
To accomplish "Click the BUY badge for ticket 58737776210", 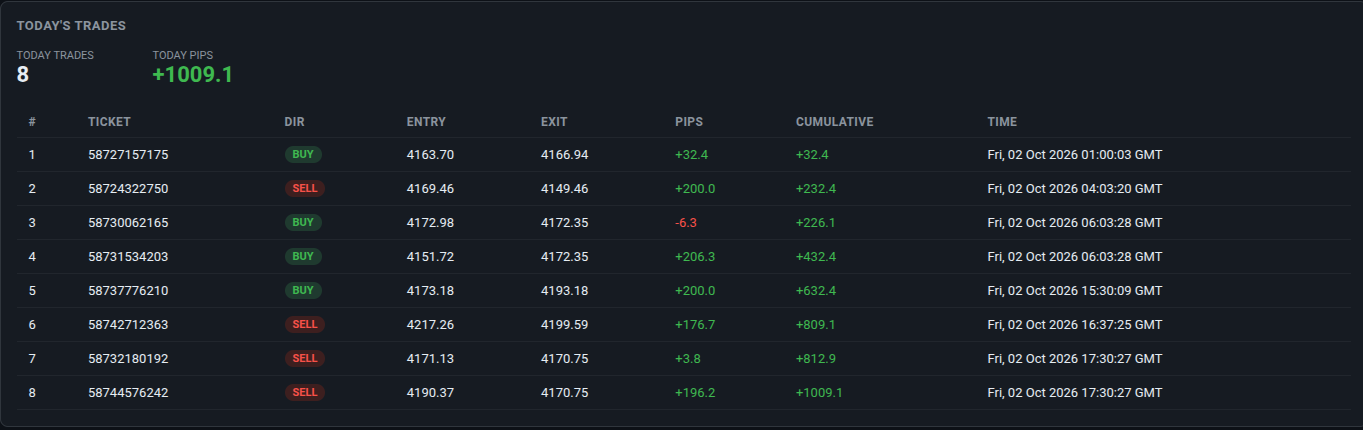I will coord(303,291).
